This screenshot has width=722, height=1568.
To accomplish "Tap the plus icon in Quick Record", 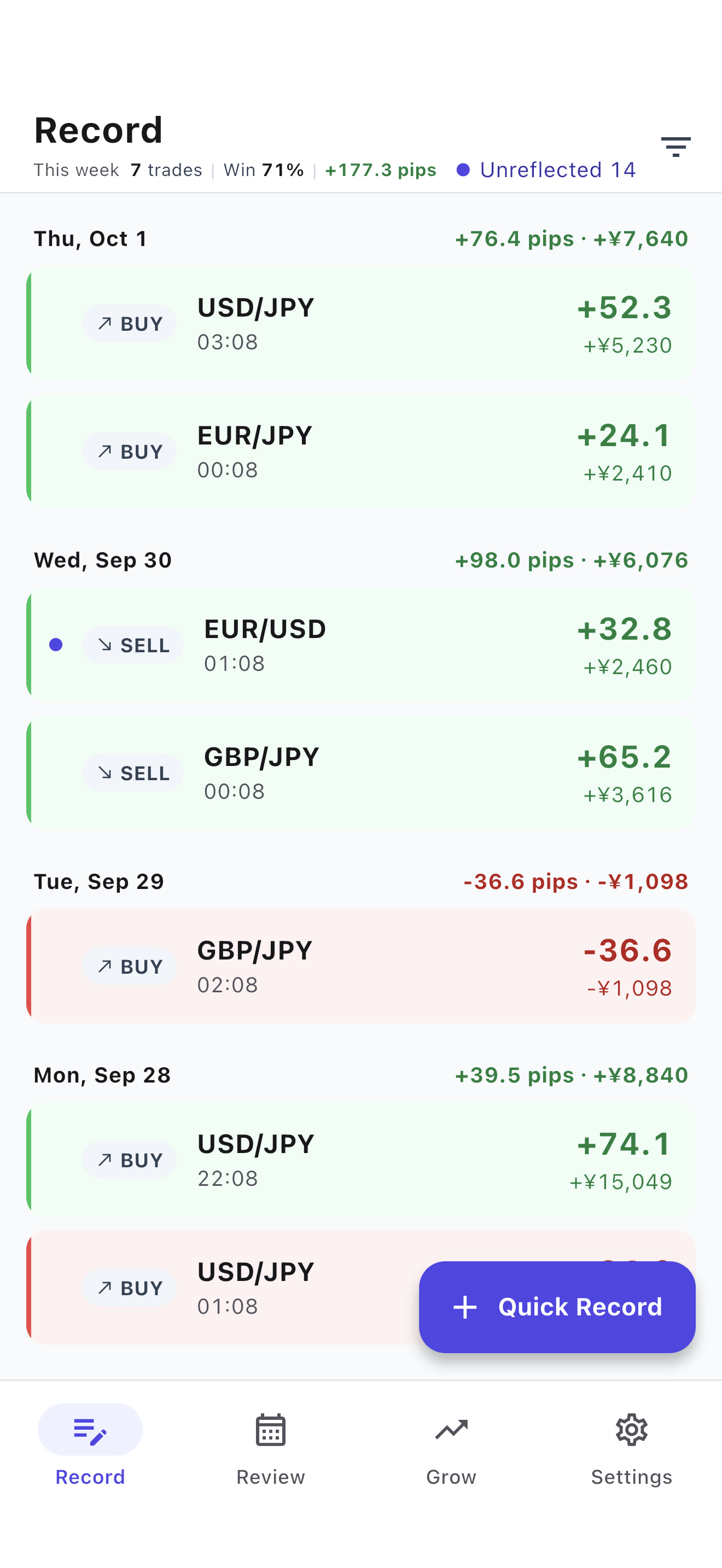I will tap(465, 1307).
